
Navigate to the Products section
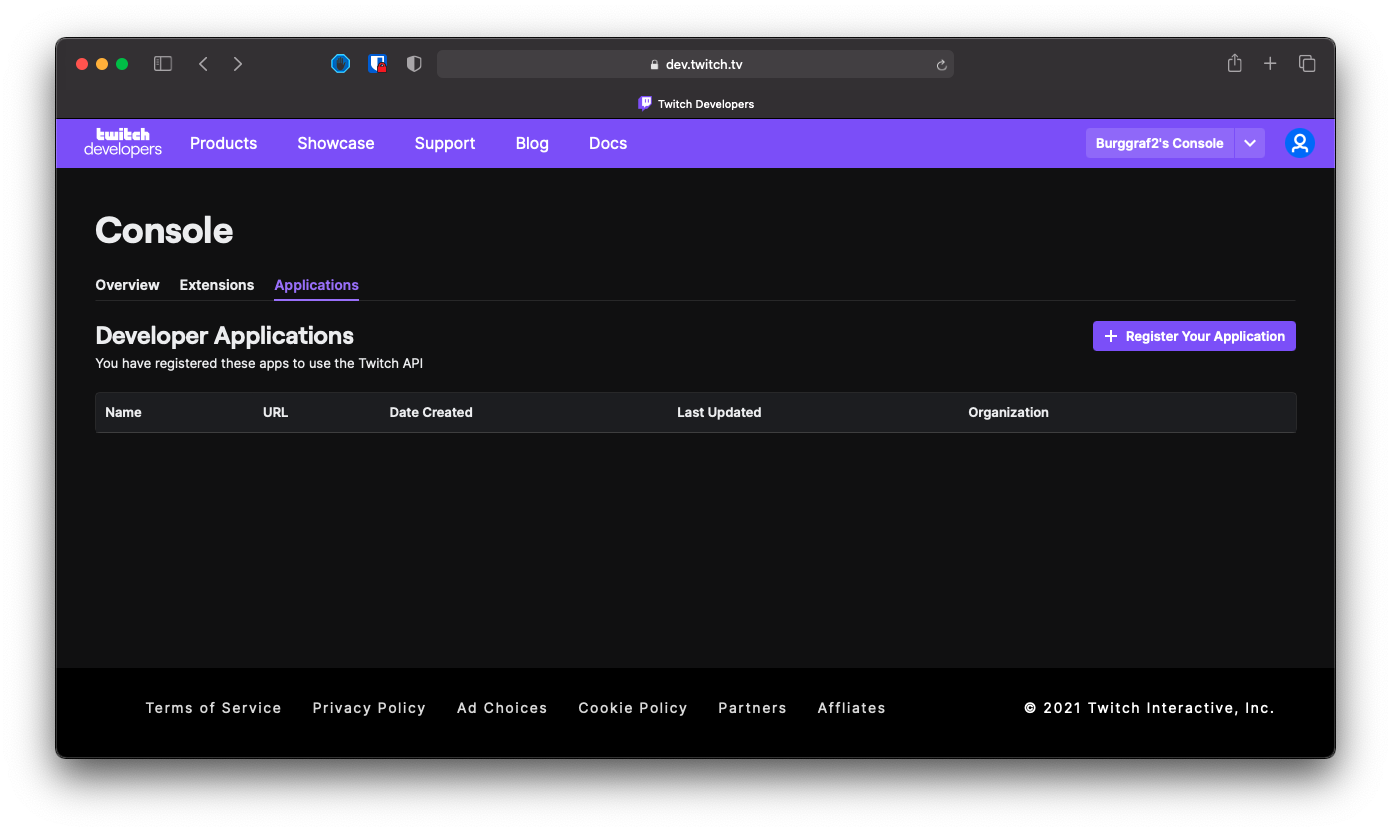point(223,143)
